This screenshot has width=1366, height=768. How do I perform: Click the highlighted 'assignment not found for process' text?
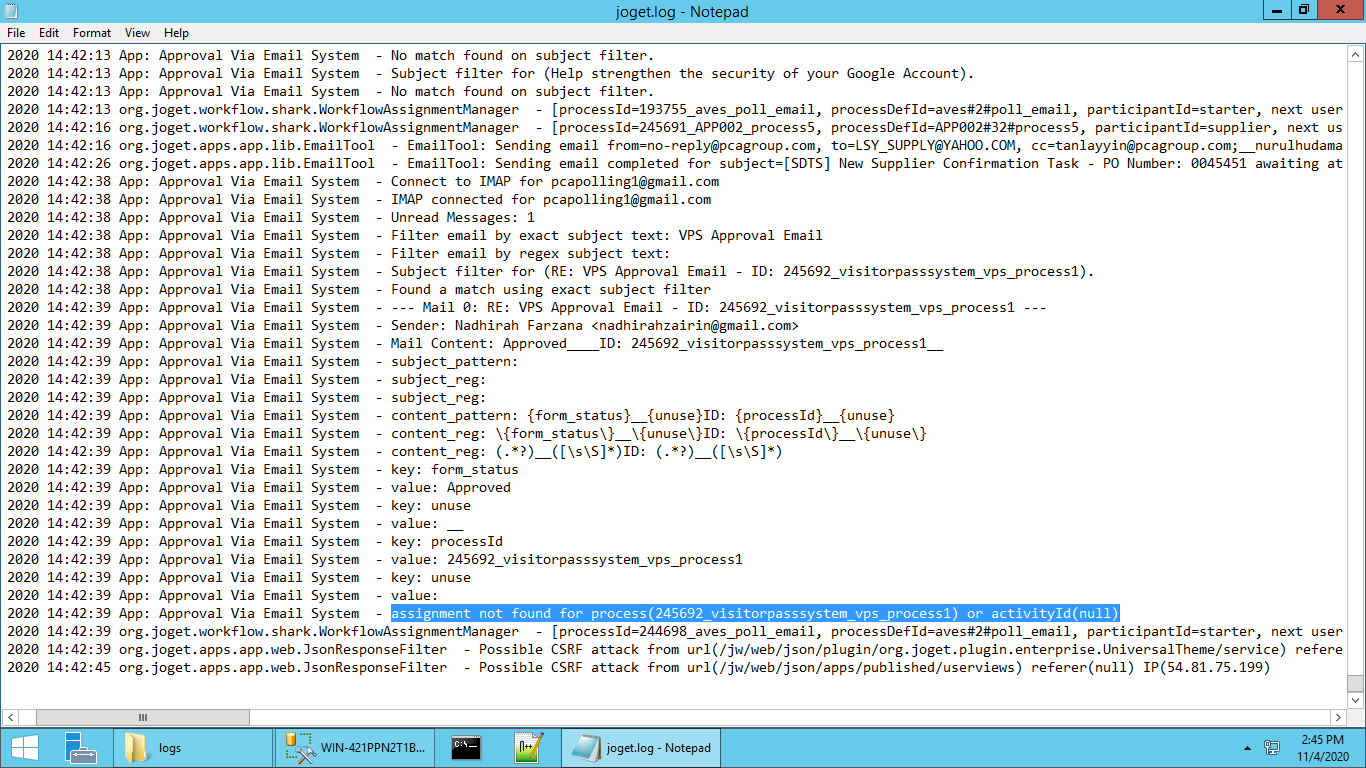point(755,613)
